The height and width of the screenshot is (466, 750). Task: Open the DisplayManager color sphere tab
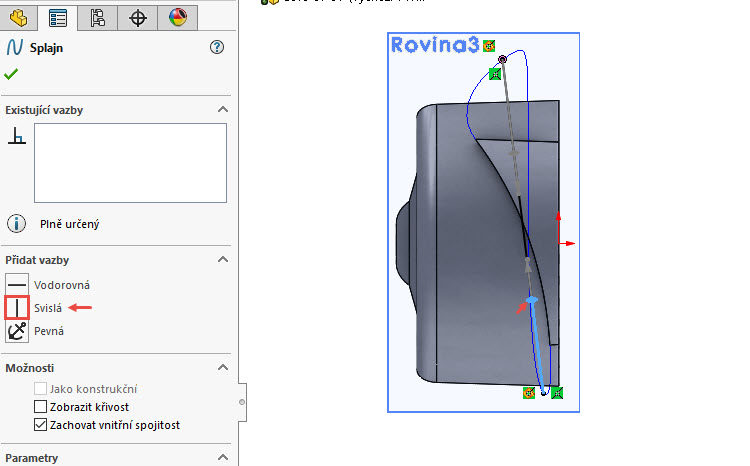click(x=177, y=18)
